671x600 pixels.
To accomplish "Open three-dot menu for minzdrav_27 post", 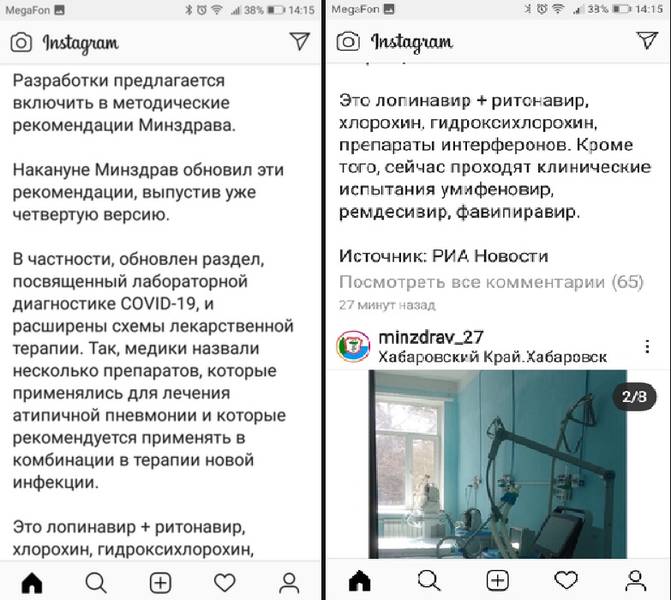I will [x=647, y=346].
